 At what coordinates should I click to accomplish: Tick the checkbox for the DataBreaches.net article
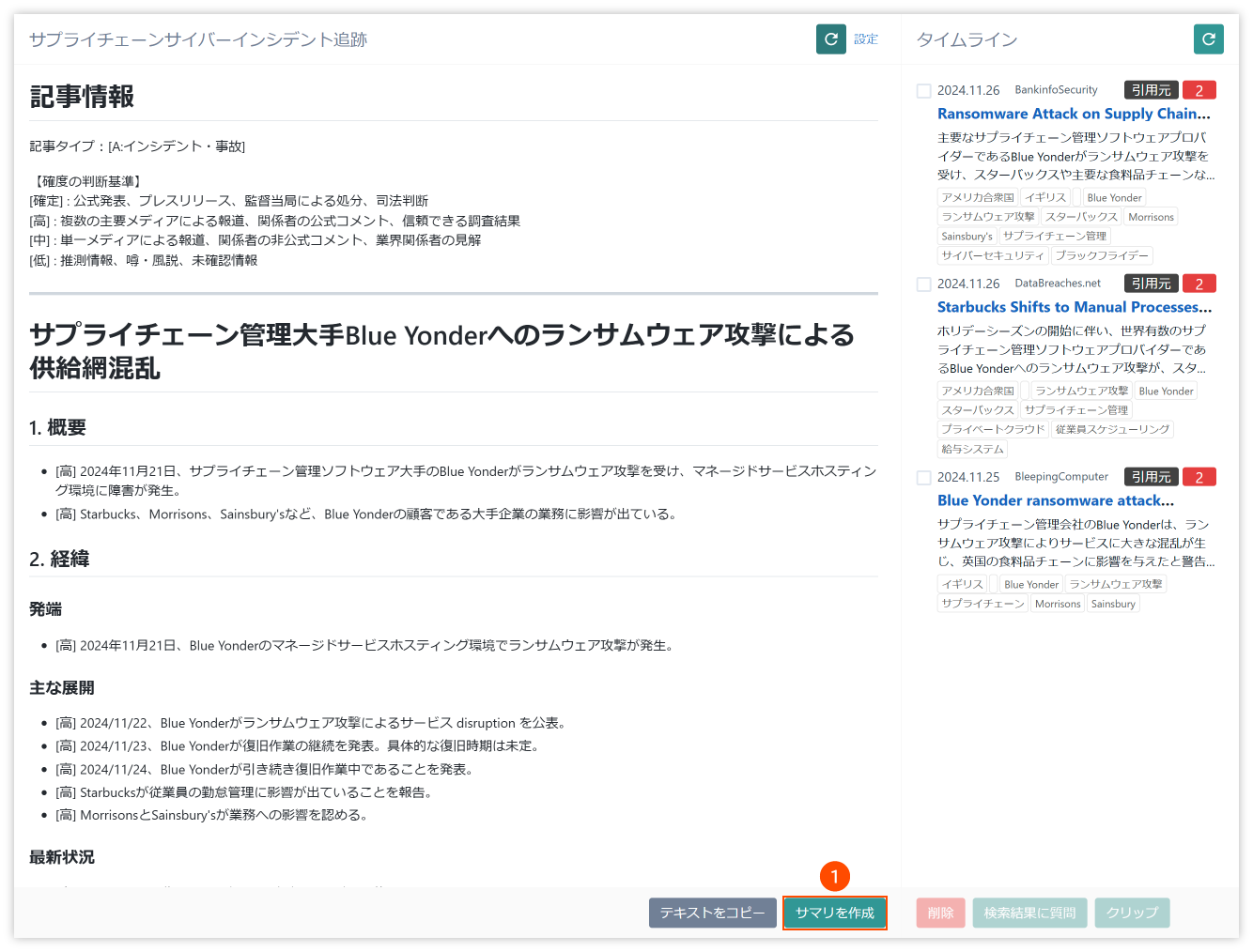click(924, 284)
